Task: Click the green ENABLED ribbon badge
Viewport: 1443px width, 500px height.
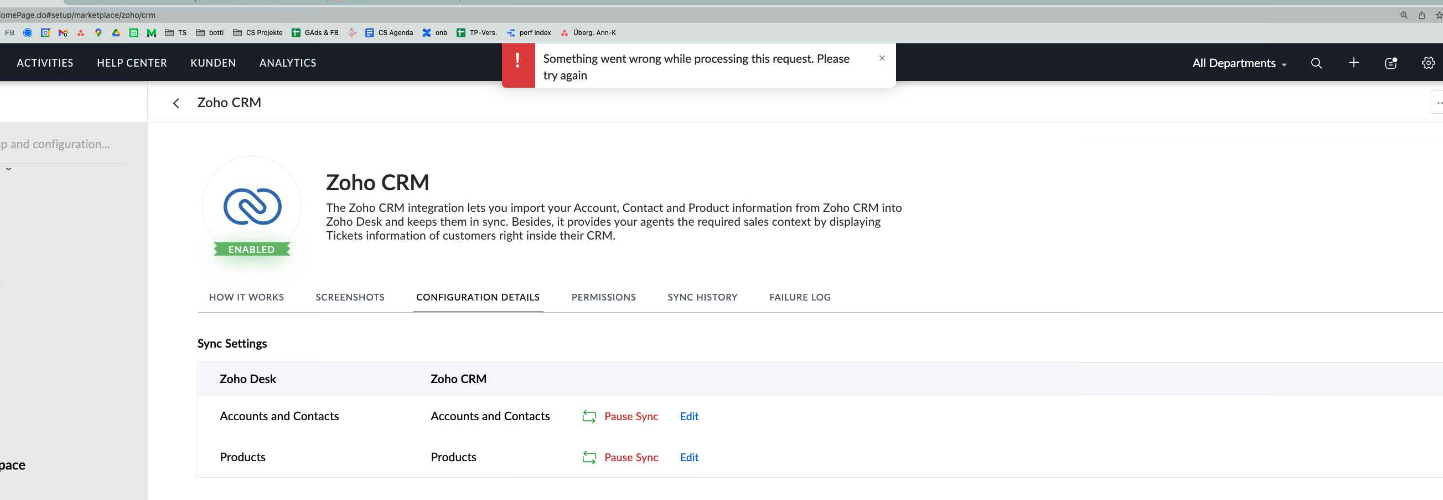Action: 252,249
